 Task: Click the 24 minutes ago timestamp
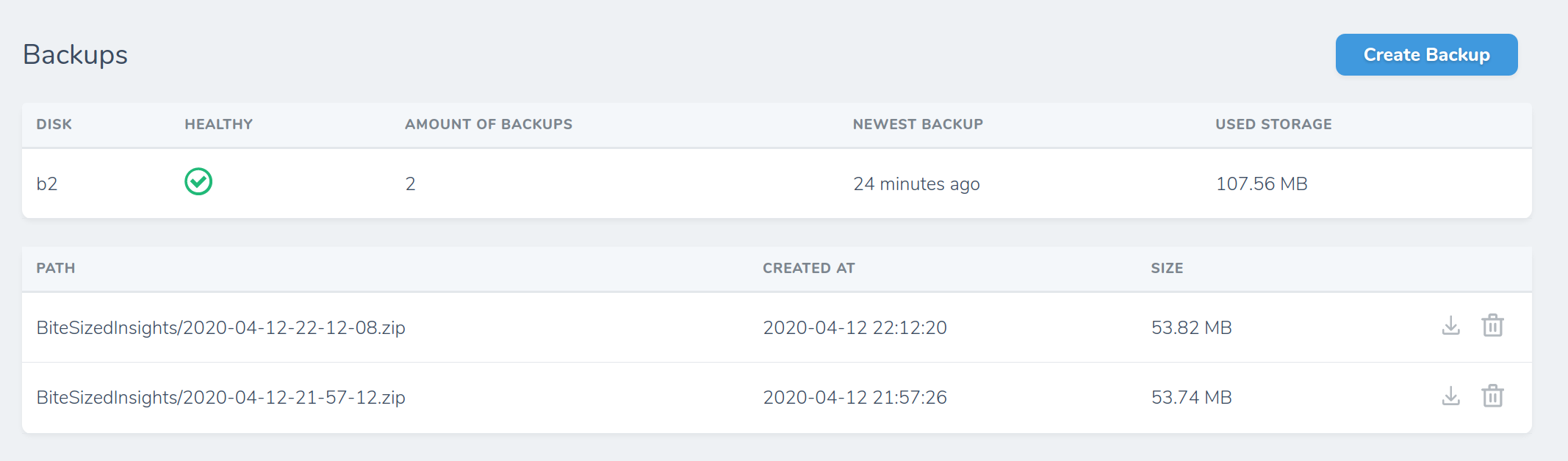pyautogui.click(x=916, y=184)
